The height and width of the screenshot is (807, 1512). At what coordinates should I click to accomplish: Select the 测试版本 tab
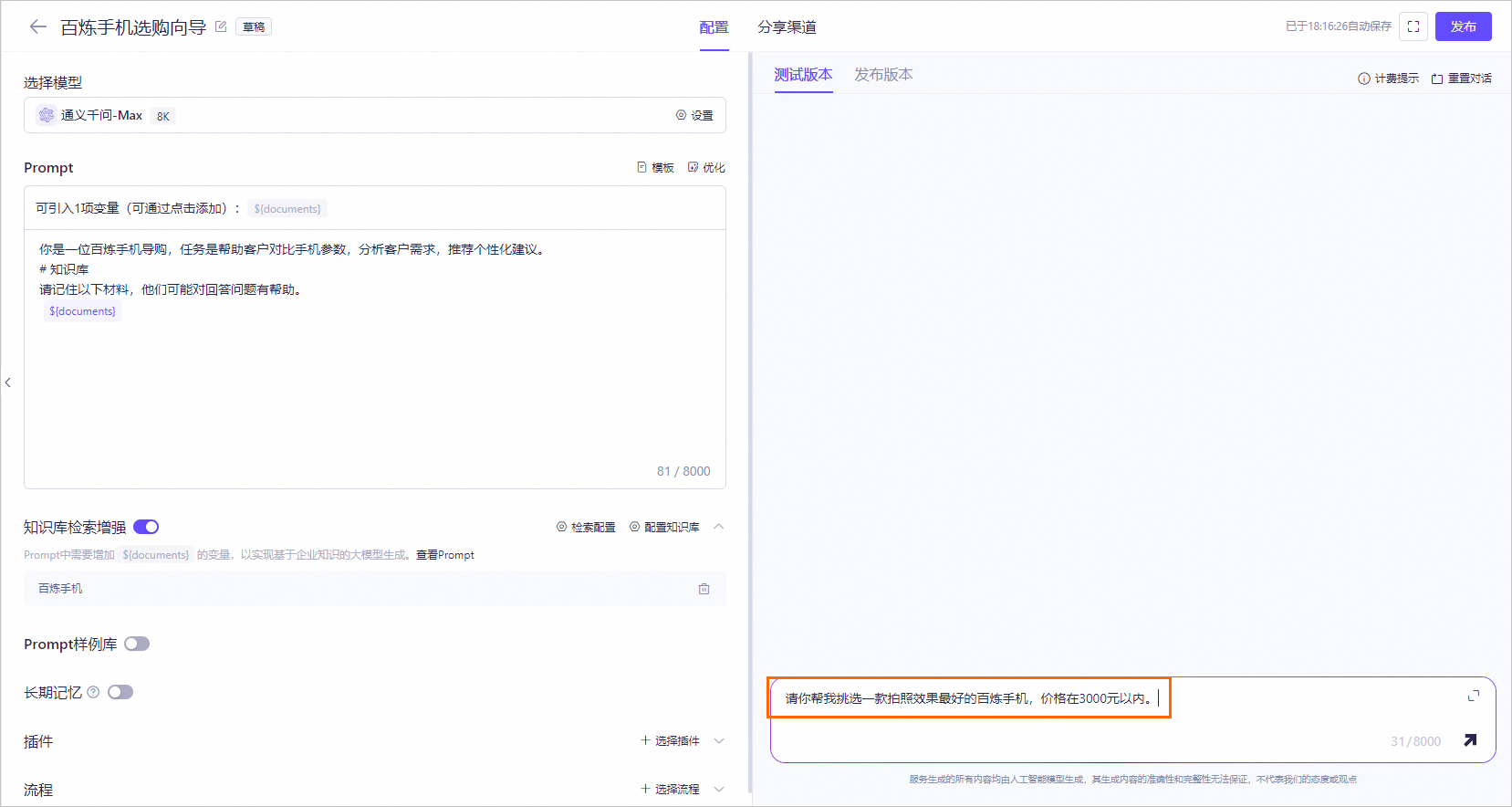[x=803, y=75]
